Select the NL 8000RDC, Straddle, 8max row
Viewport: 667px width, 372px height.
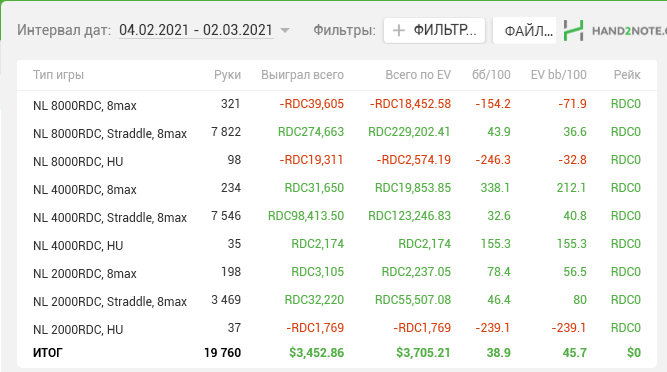pos(337,132)
